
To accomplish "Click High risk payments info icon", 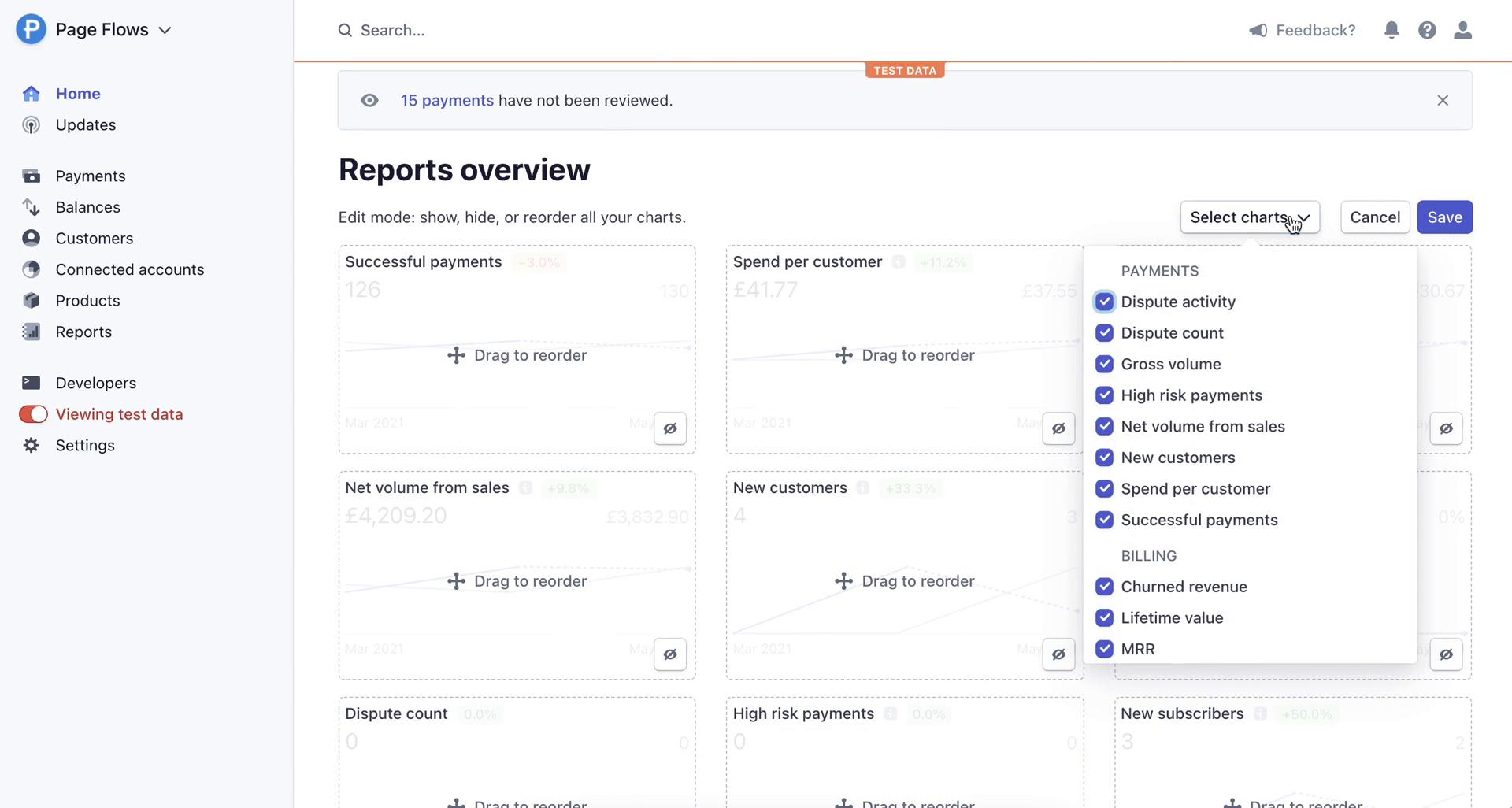I will pos(891,714).
